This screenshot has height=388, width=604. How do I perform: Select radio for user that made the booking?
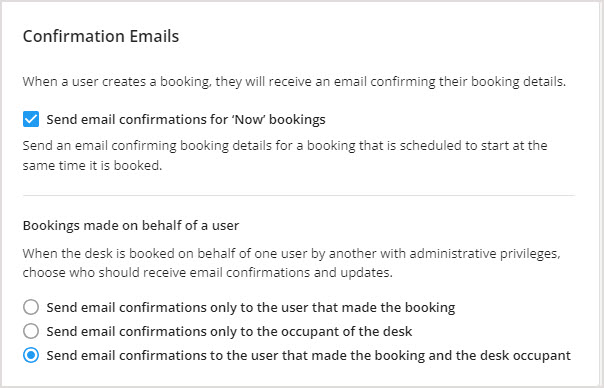click(31, 307)
